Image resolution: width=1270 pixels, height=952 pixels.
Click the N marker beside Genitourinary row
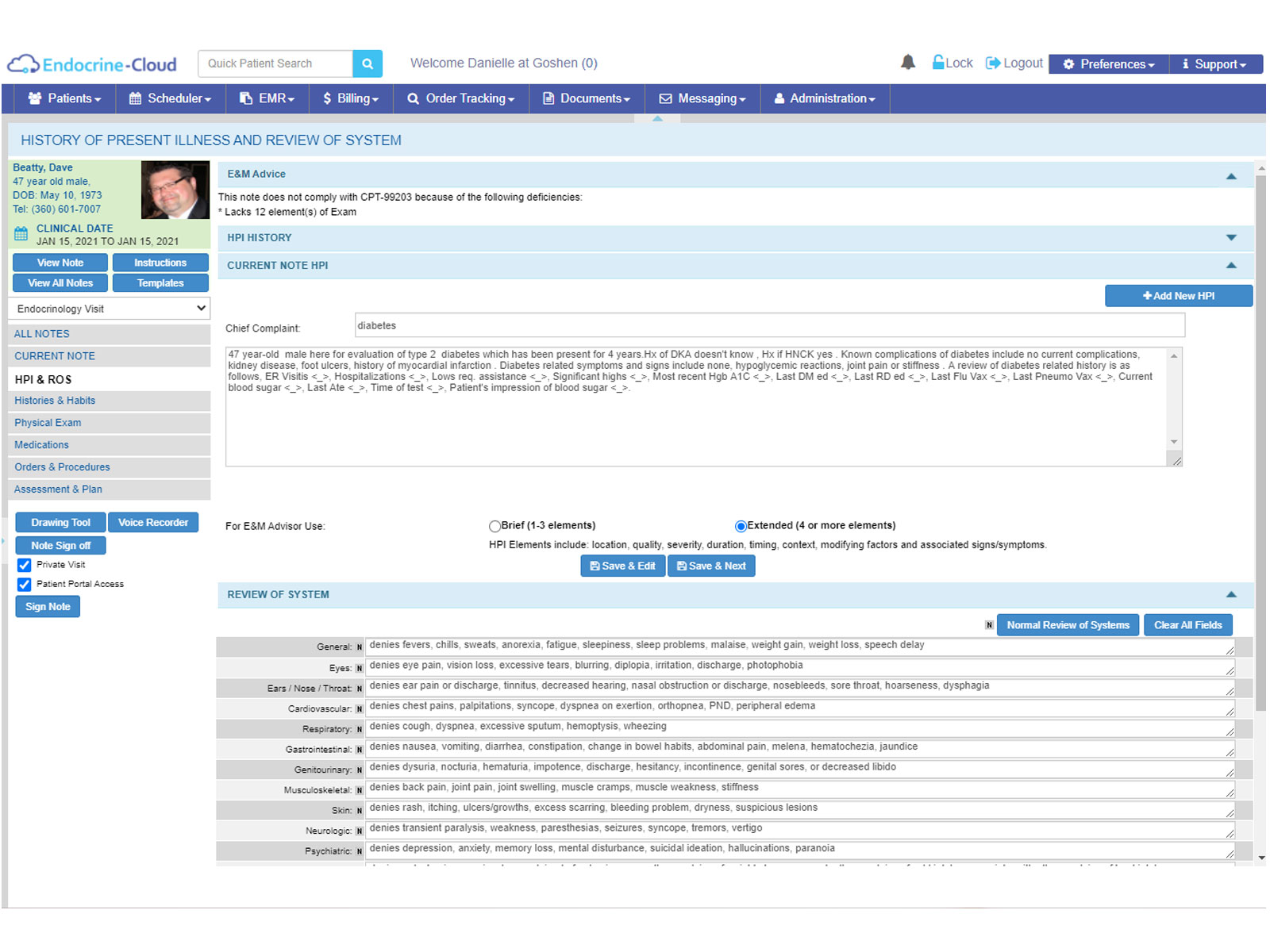coord(359,770)
